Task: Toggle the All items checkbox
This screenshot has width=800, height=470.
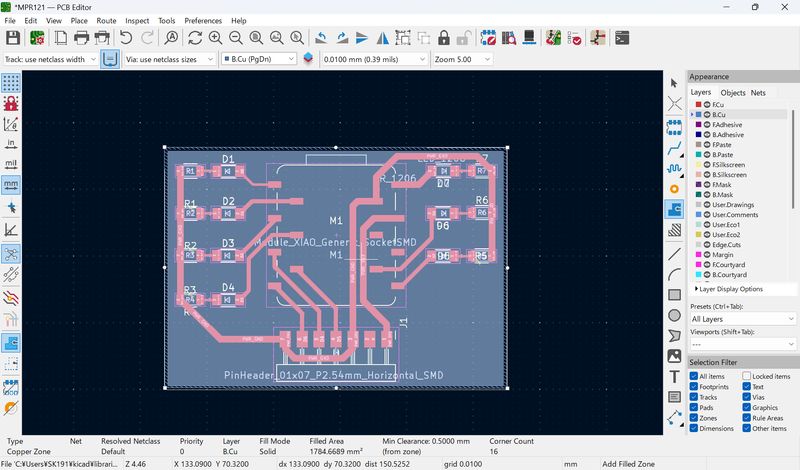Action: click(694, 376)
